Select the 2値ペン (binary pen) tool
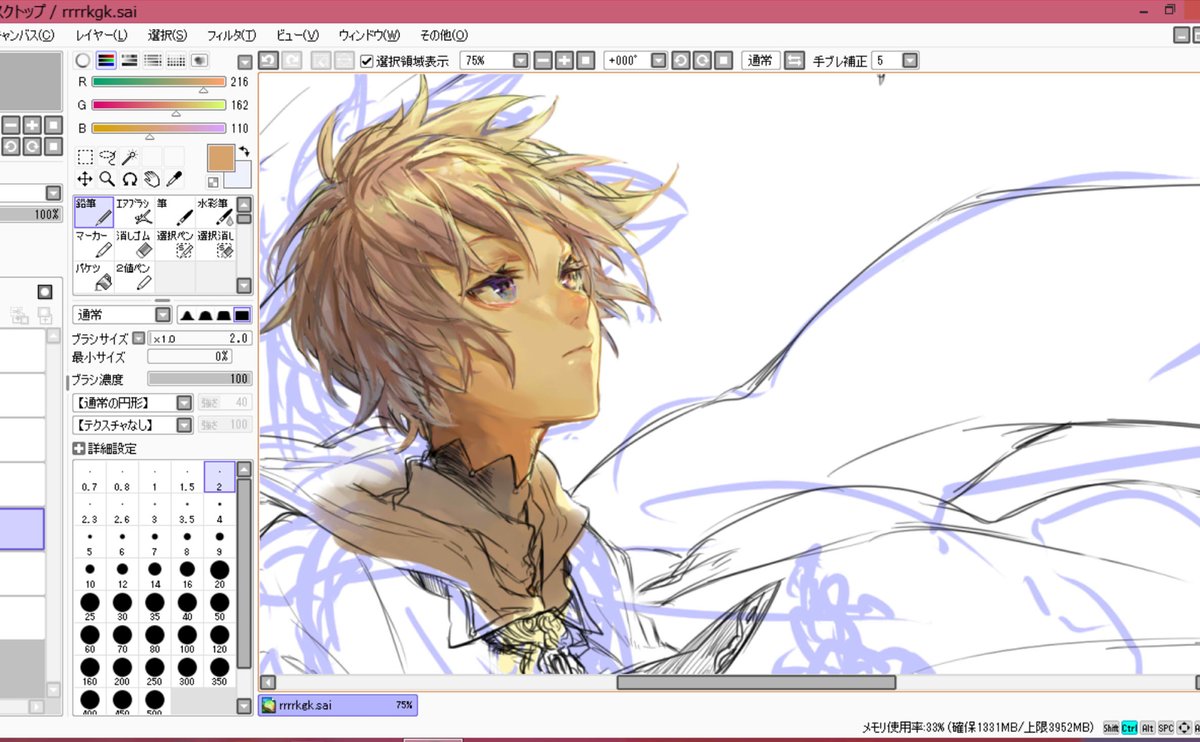This screenshot has width=1200, height=742. click(134, 278)
